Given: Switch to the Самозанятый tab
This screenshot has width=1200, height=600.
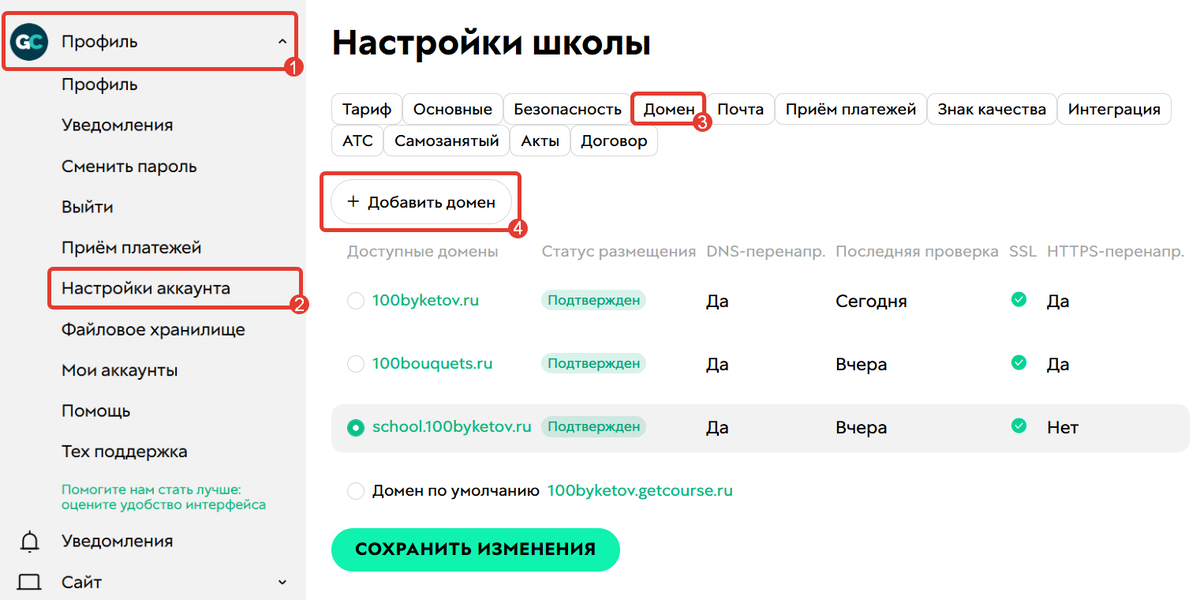Looking at the screenshot, I should click(x=446, y=141).
